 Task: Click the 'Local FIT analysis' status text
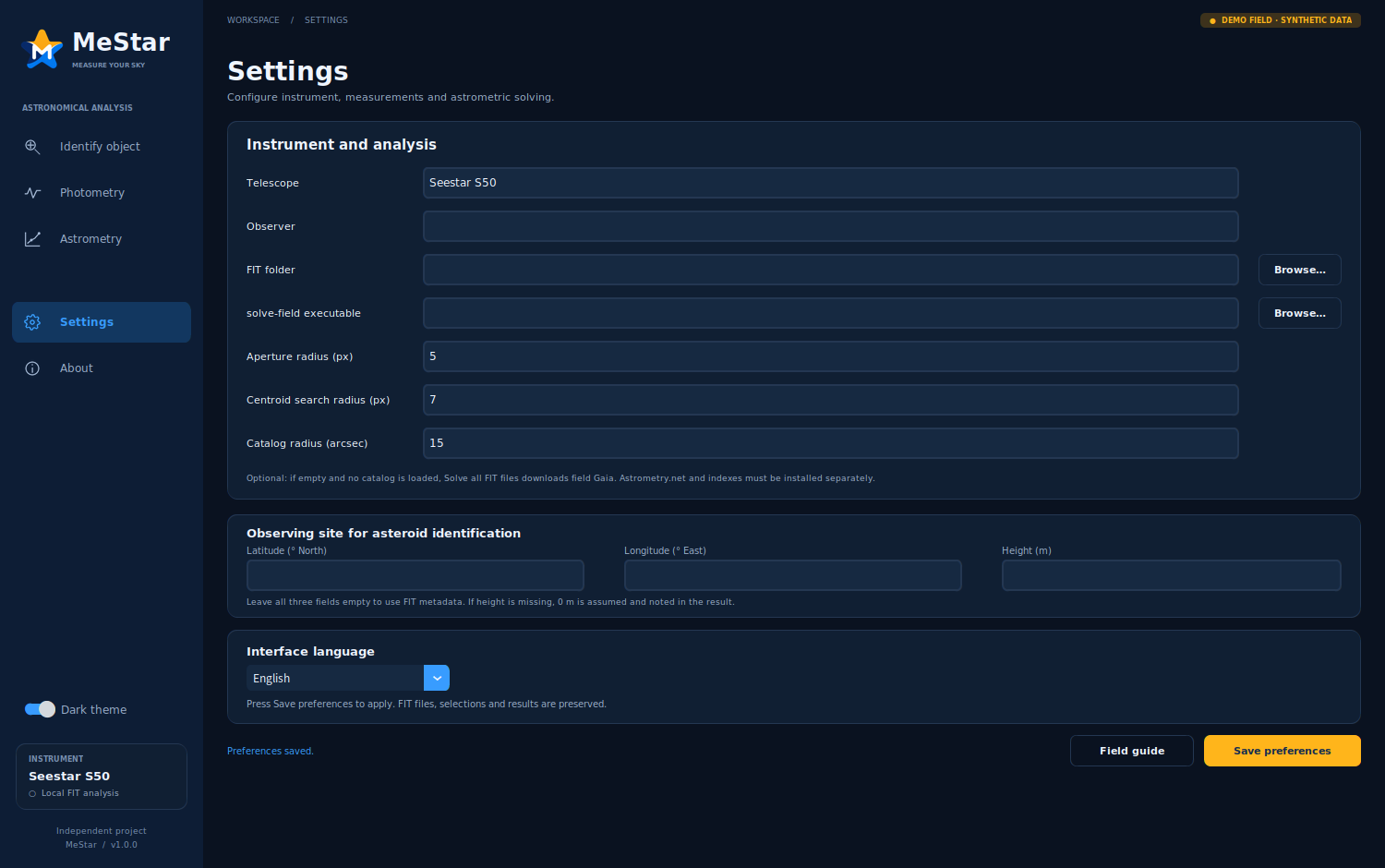coord(80,793)
